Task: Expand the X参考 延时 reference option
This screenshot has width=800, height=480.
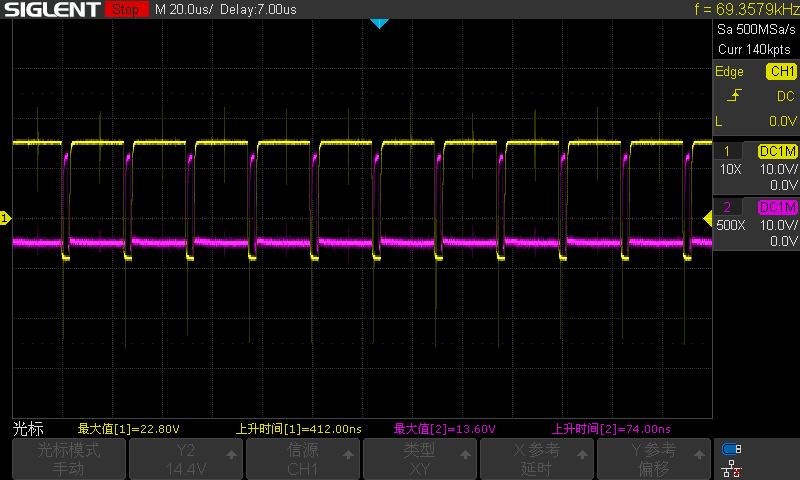Action: (537, 459)
